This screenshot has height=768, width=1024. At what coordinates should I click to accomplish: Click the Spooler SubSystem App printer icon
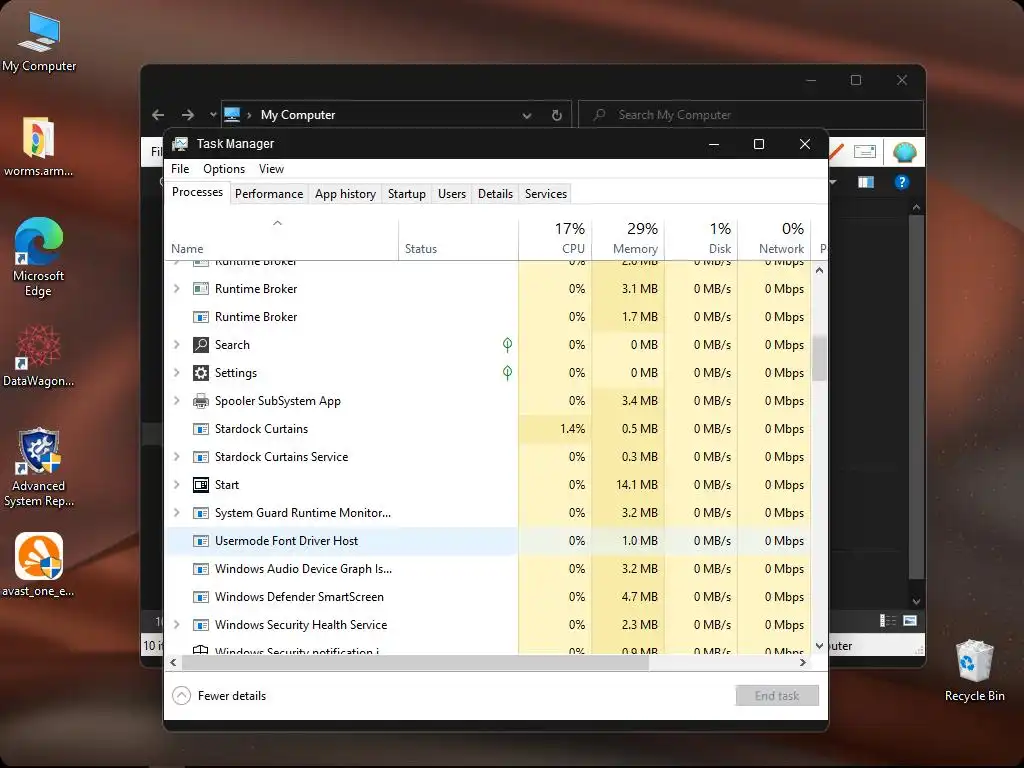(x=200, y=401)
